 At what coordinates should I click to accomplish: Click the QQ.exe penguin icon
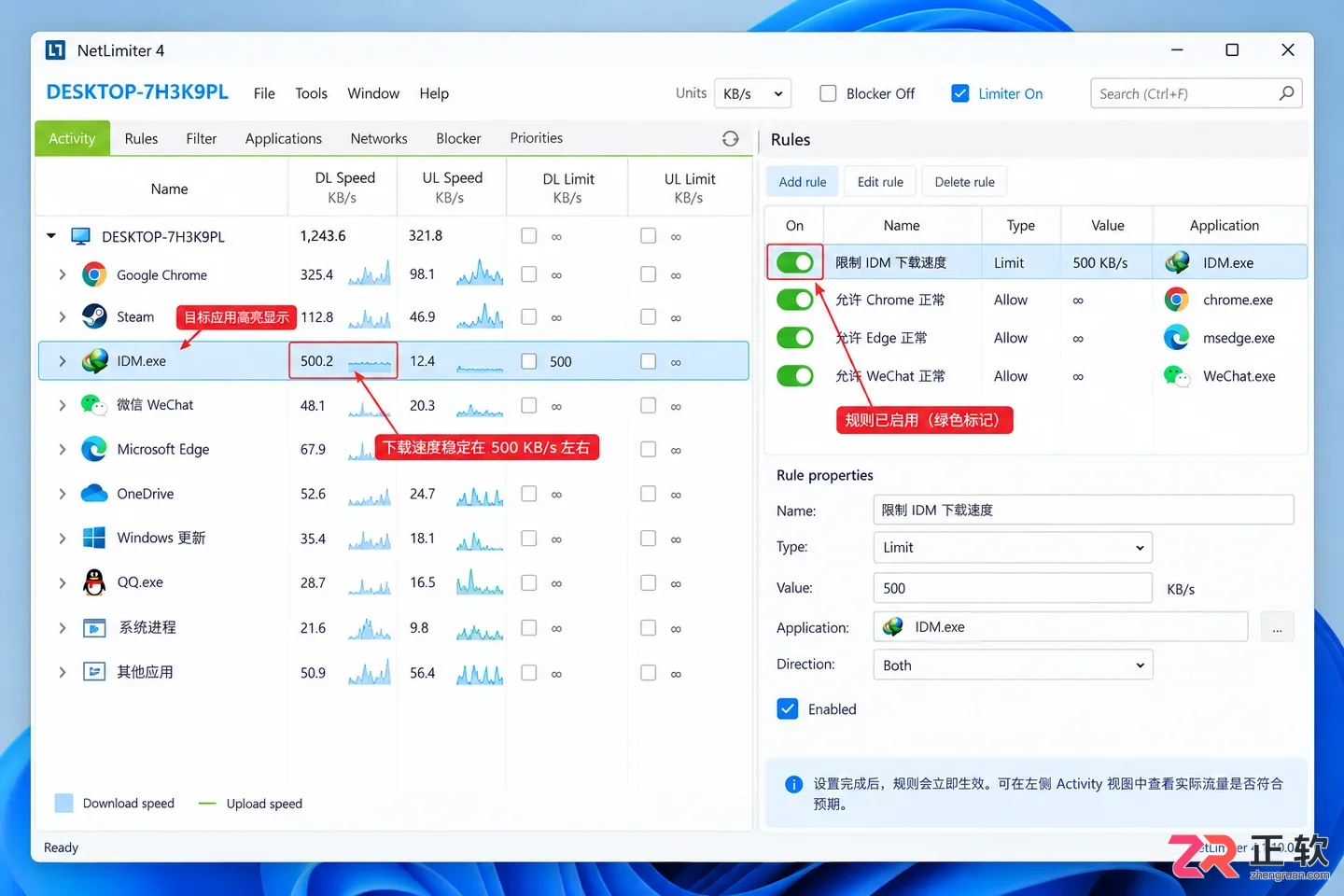click(94, 582)
